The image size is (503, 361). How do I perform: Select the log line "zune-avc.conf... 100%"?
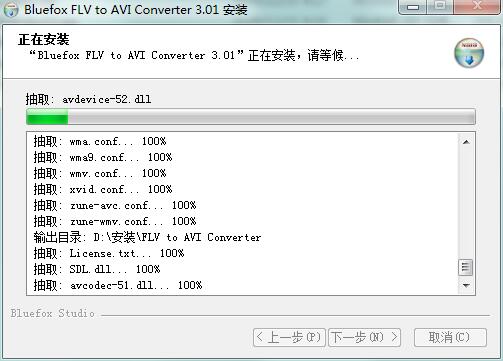coord(115,205)
